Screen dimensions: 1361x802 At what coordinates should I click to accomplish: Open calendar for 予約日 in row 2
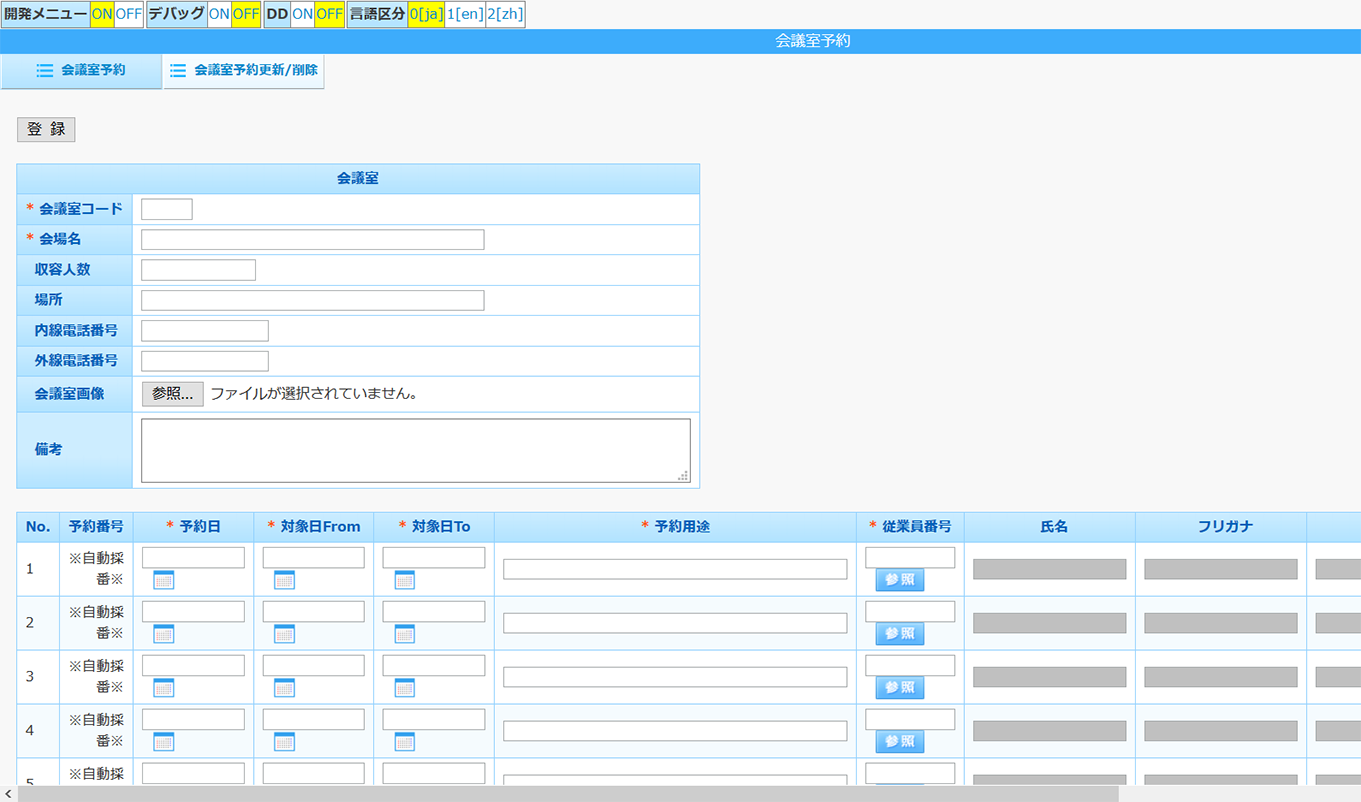click(164, 634)
